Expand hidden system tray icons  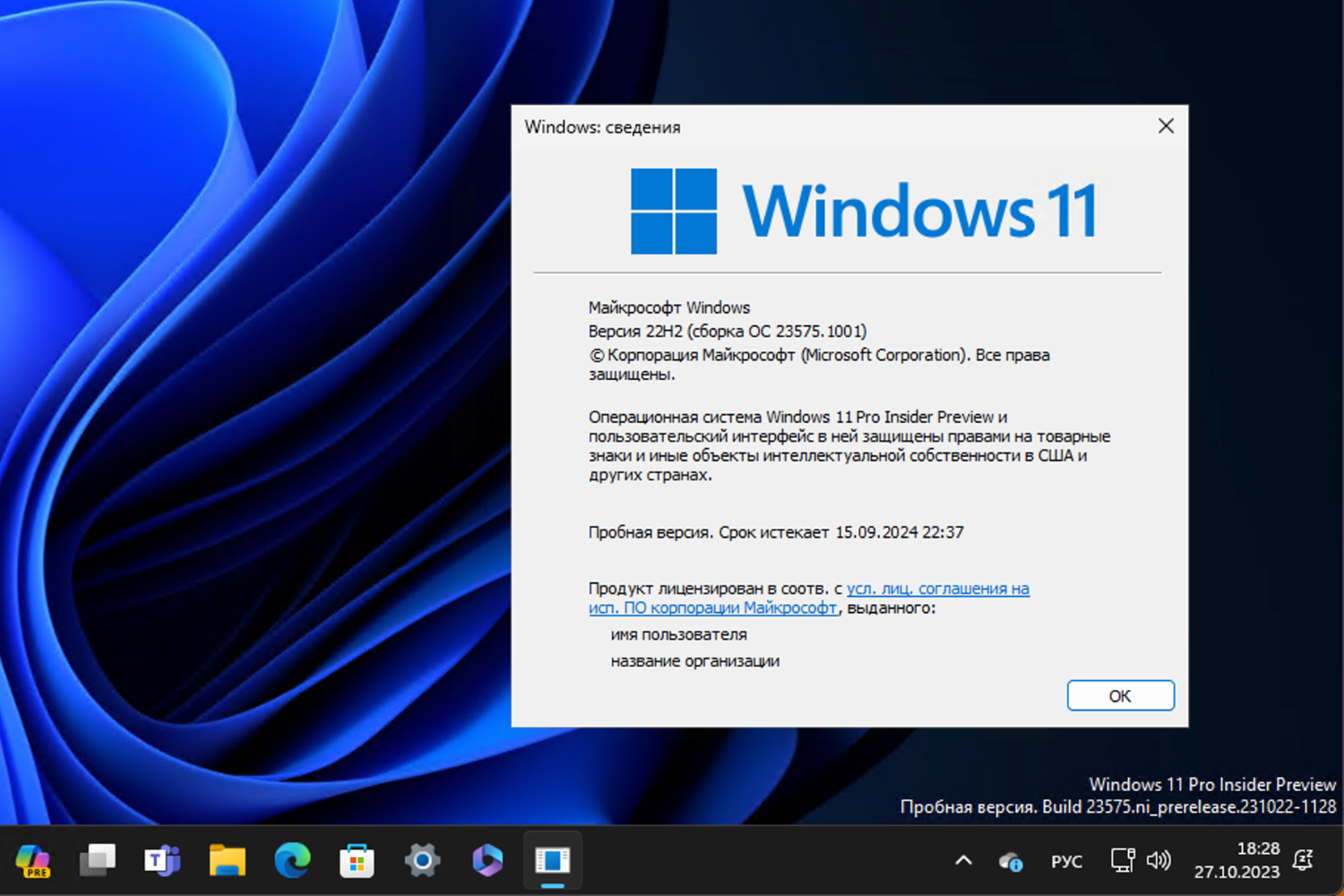point(961,861)
